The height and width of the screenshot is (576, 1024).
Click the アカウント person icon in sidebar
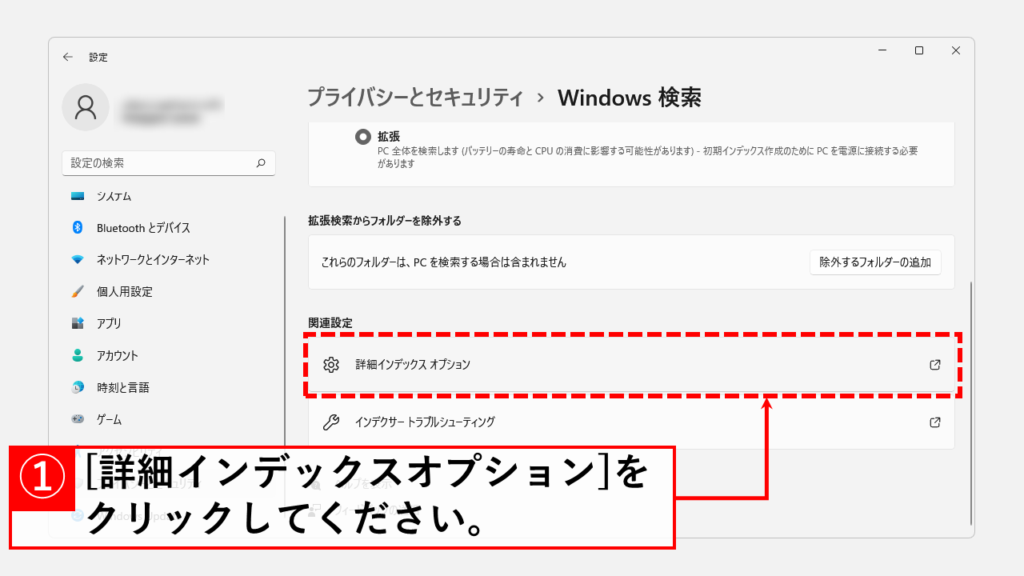click(x=78, y=355)
